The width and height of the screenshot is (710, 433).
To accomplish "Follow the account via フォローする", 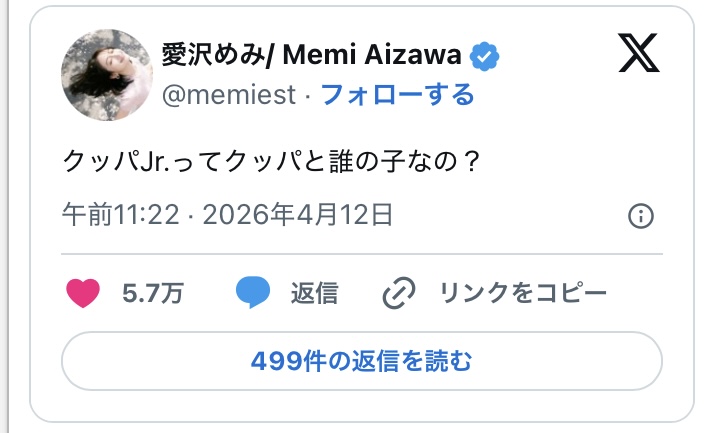I will click(396, 95).
